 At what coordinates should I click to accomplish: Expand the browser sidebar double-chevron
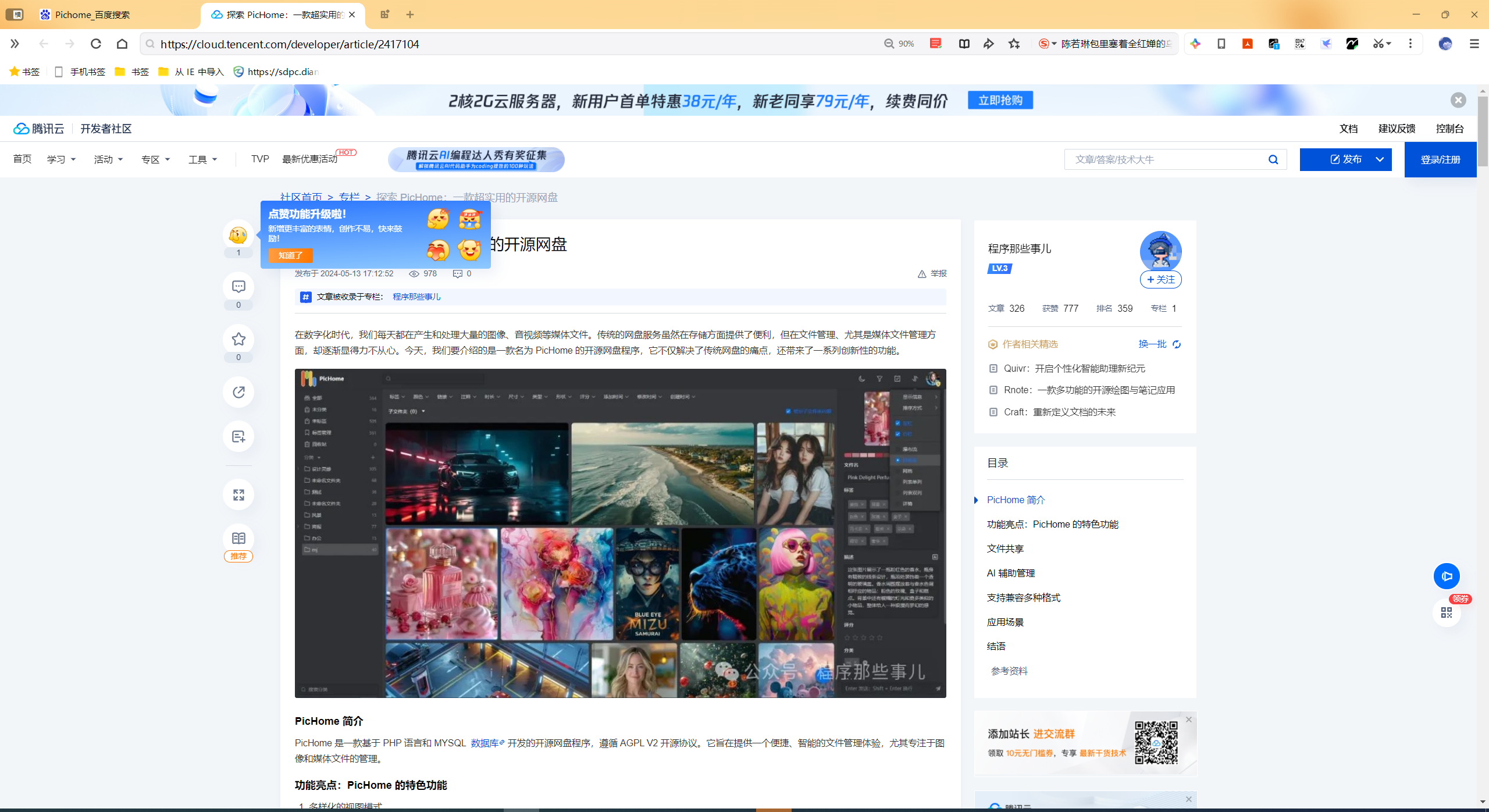[x=15, y=44]
